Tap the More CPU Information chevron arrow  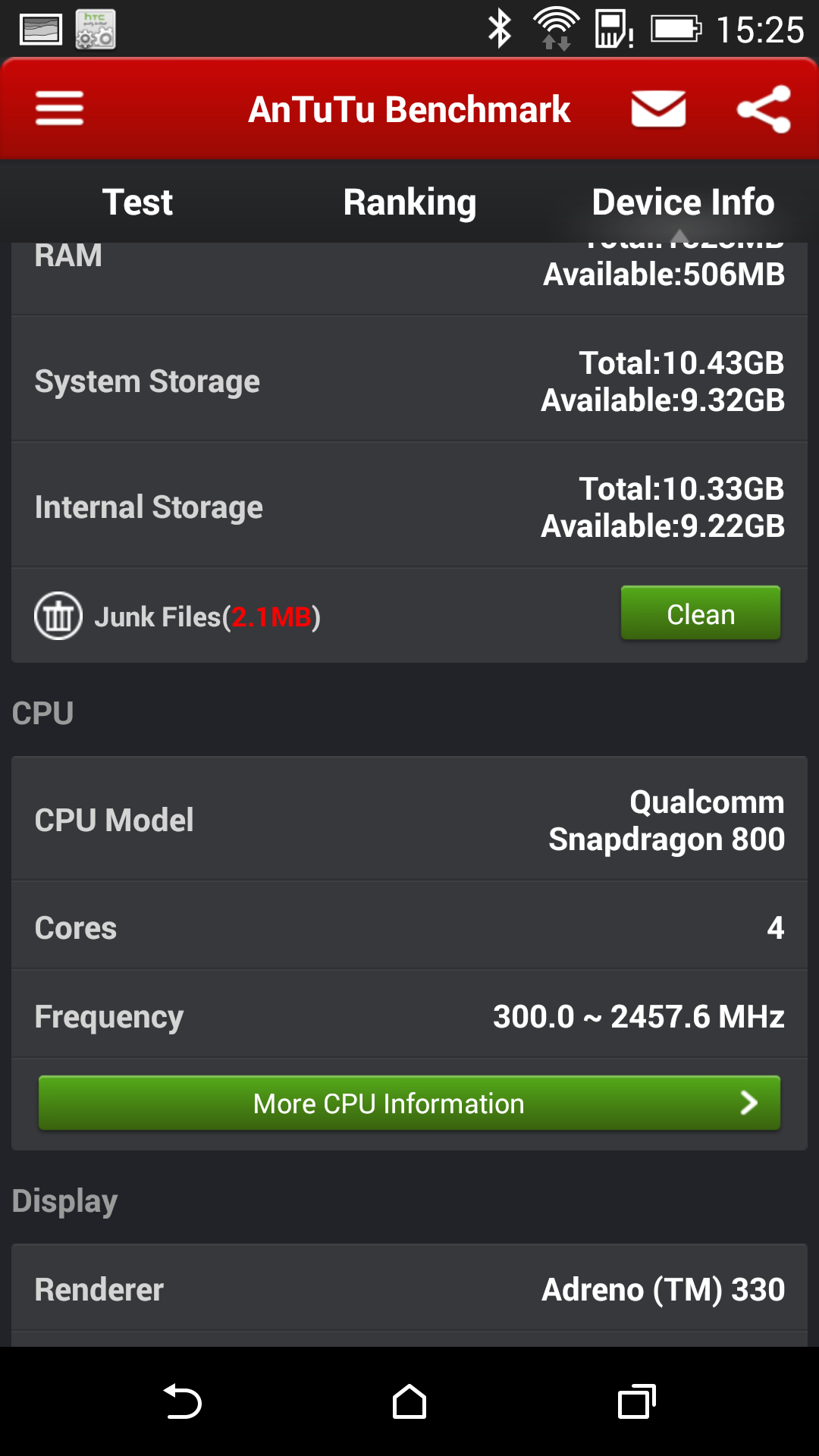(x=748, y=1103)
